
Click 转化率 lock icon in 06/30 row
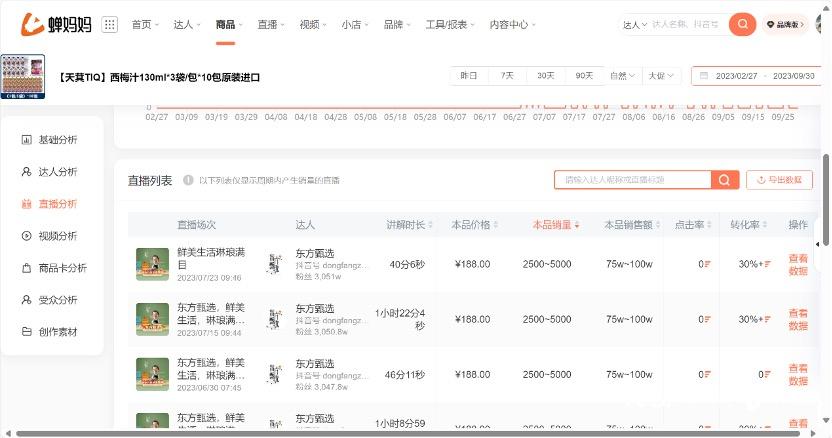click(x=767, y=374)
